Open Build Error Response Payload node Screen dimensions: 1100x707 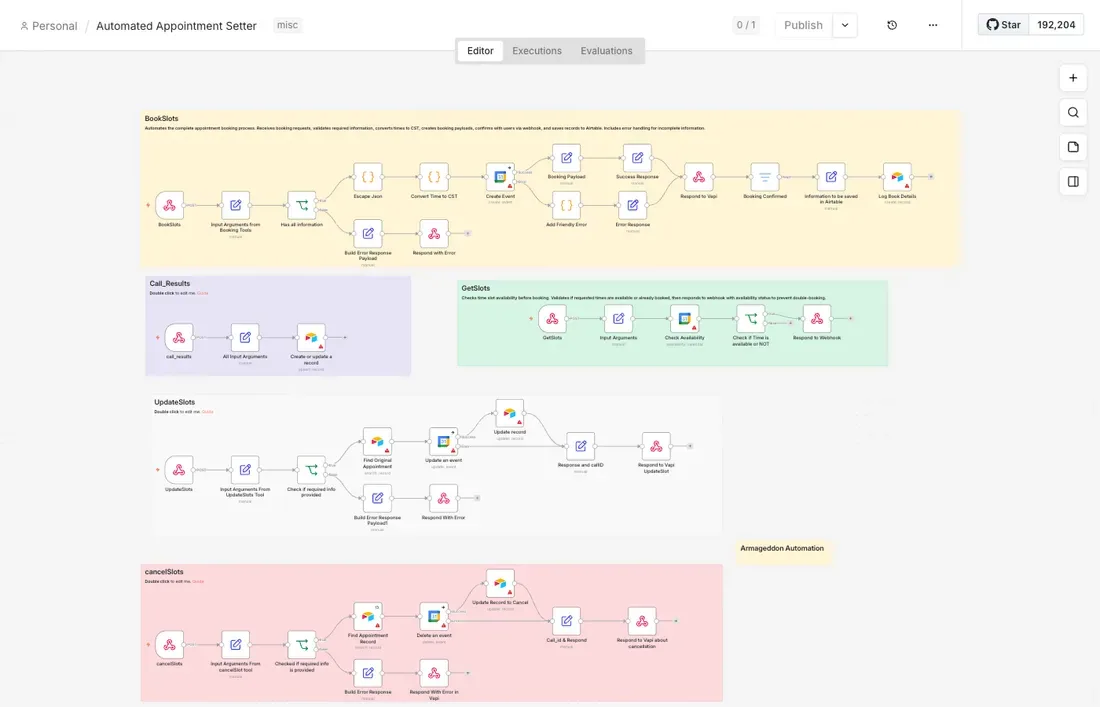(368, 234)
